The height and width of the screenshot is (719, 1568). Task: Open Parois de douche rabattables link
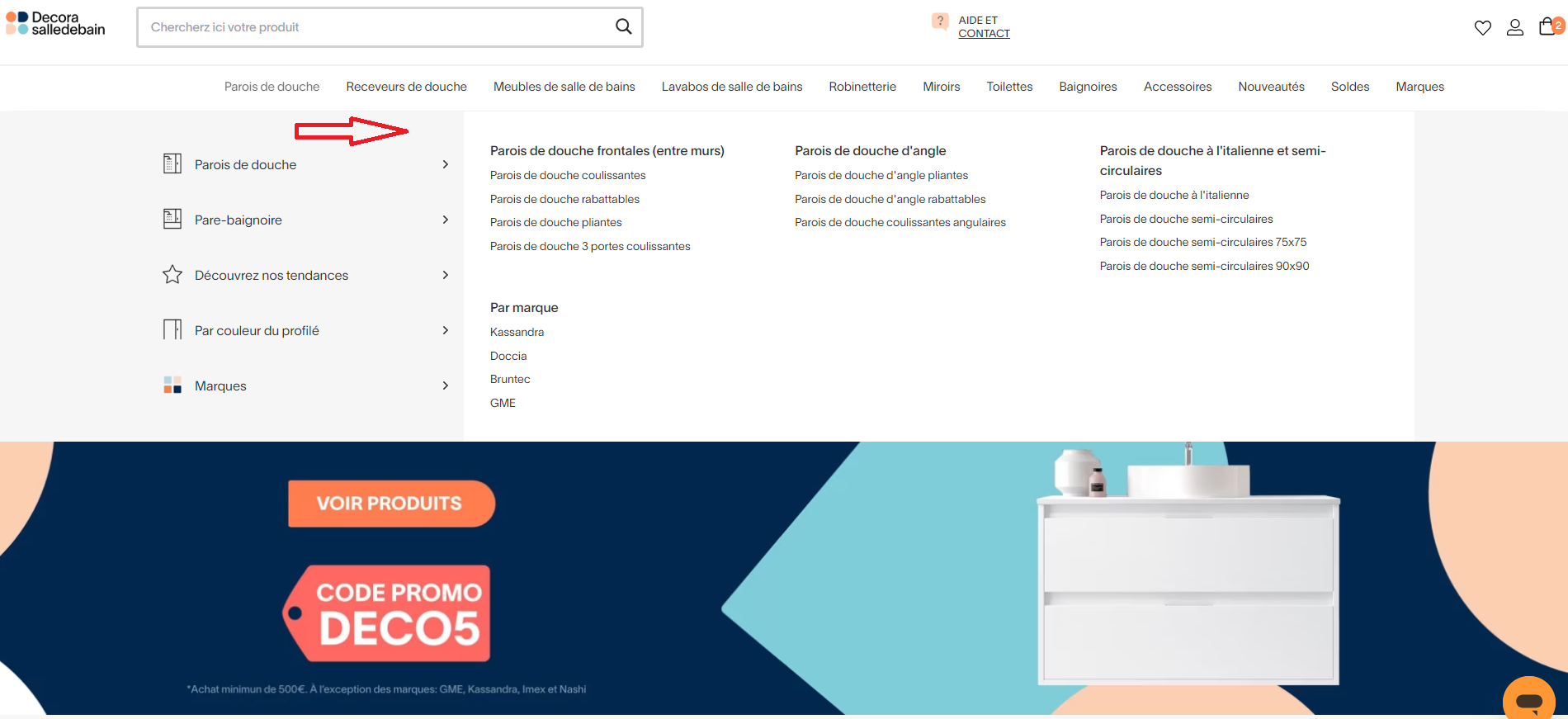pyautogui.click(x=564, y=199)
